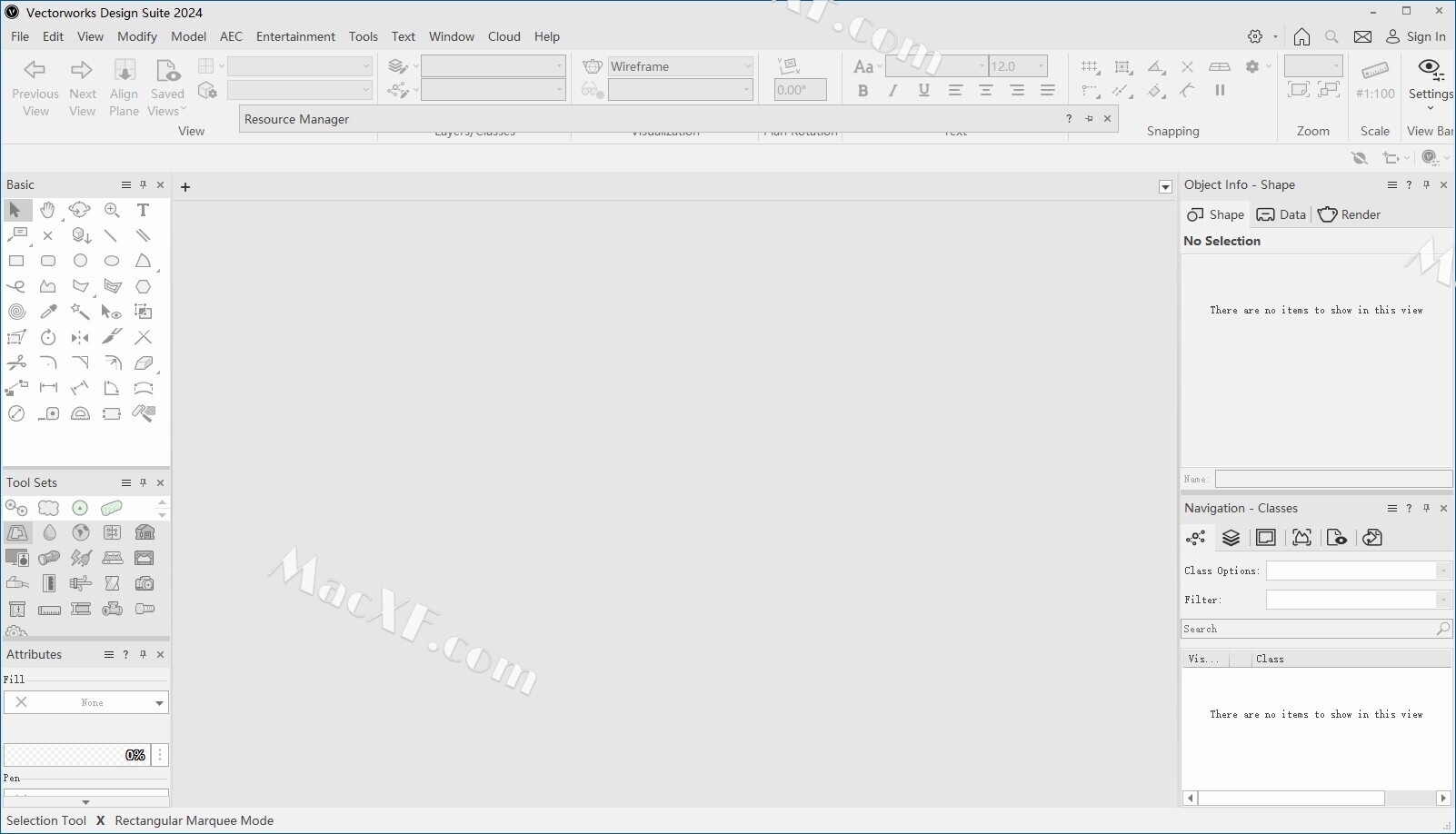
Task: Select the Regular Polygon hexagon tool
Action: pyautogui.click(x=144, y=286)
